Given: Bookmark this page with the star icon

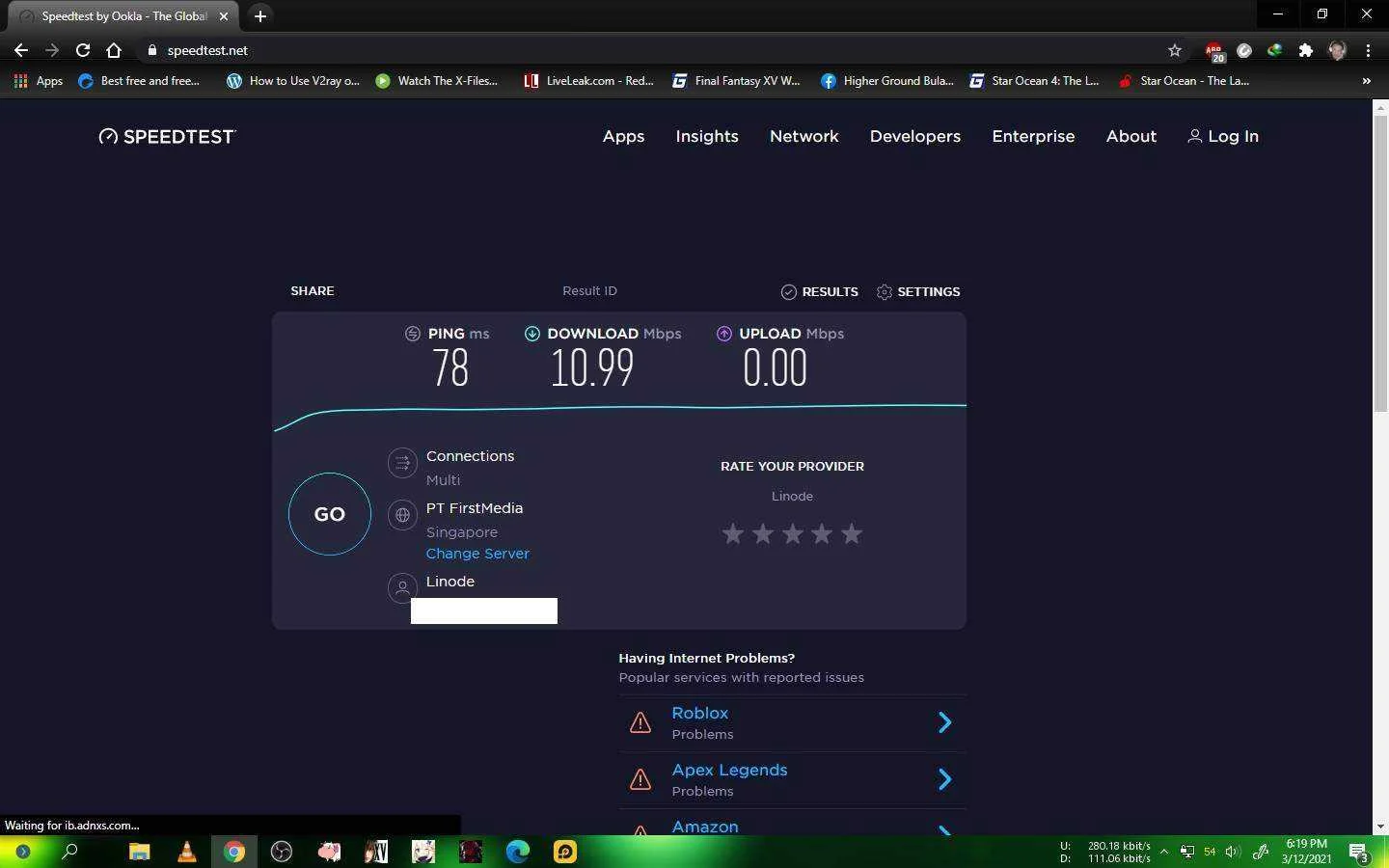Looking at the screenshot, I should pyautogui.click(x=1174, y=50).
